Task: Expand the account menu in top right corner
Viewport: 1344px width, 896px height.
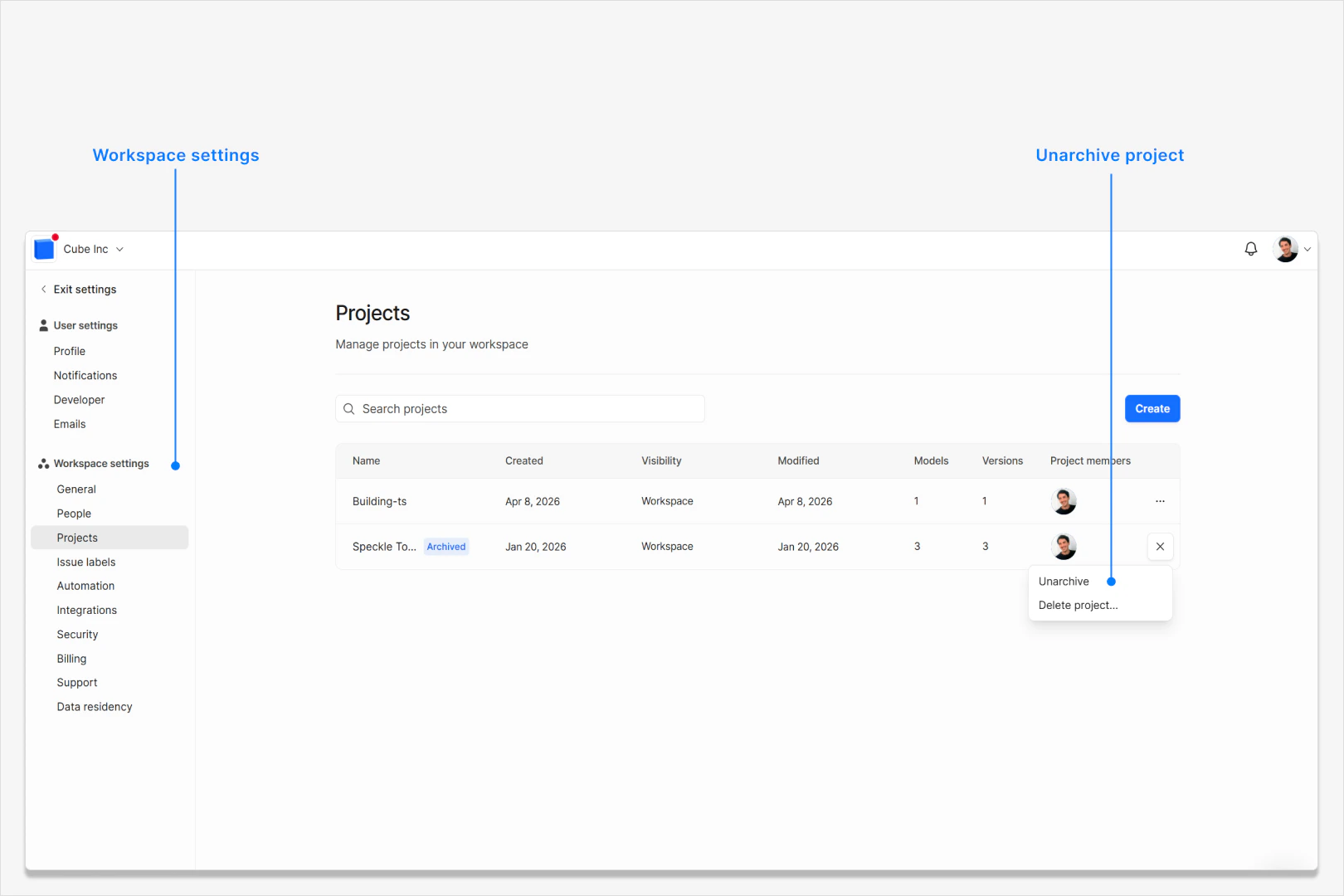Action: tap(1307, 249)
